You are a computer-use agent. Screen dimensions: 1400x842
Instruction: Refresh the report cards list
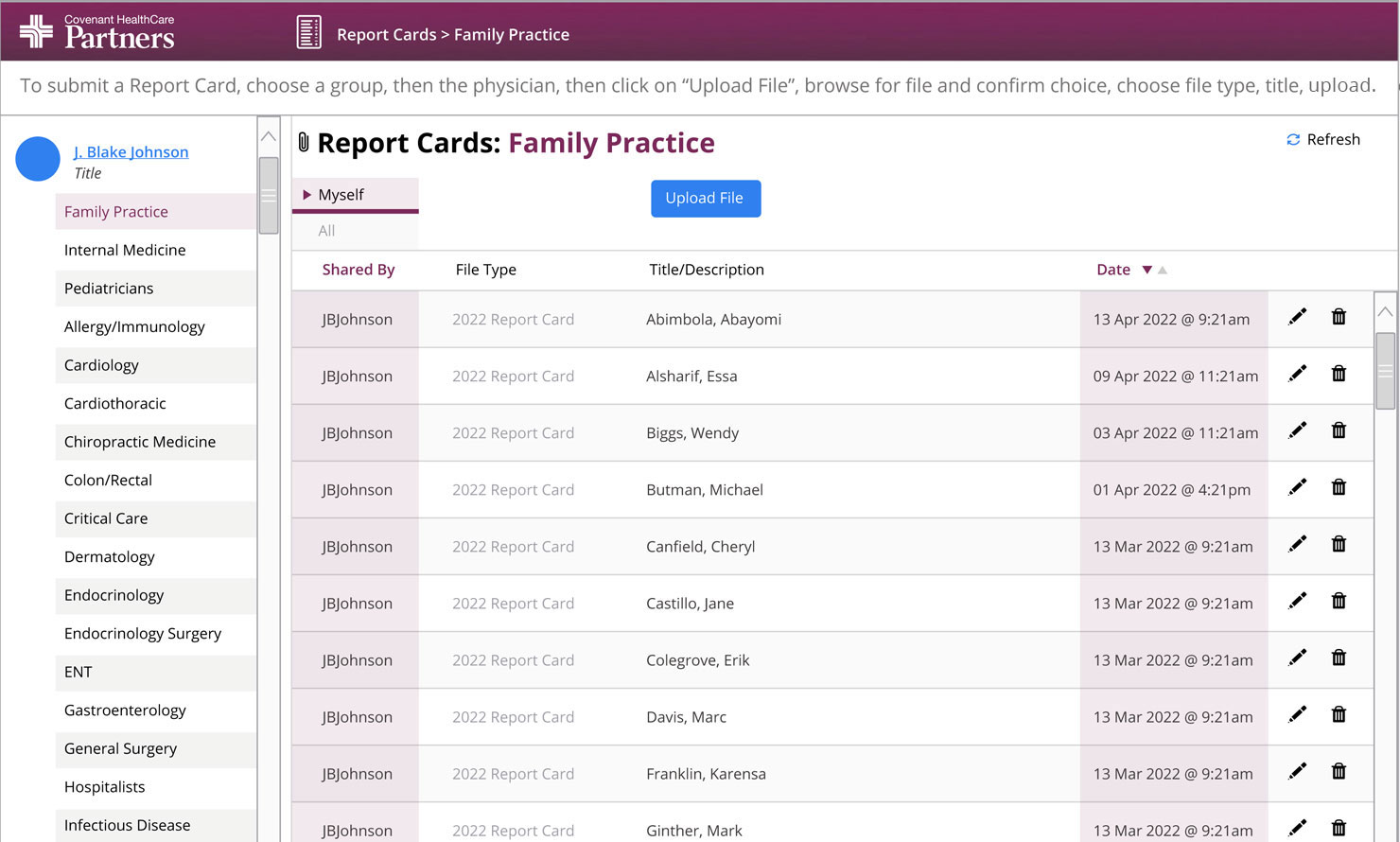(1322, 139)
